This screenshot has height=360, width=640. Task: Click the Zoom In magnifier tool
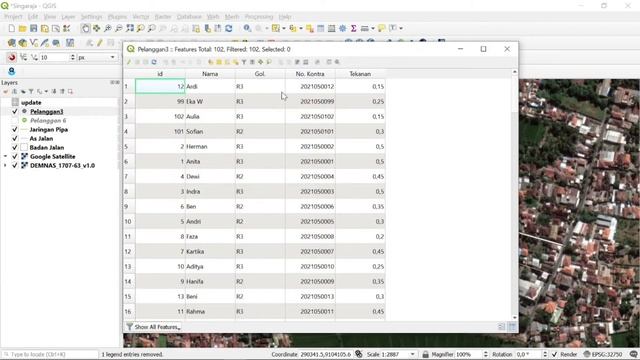[x=107, y=28]
